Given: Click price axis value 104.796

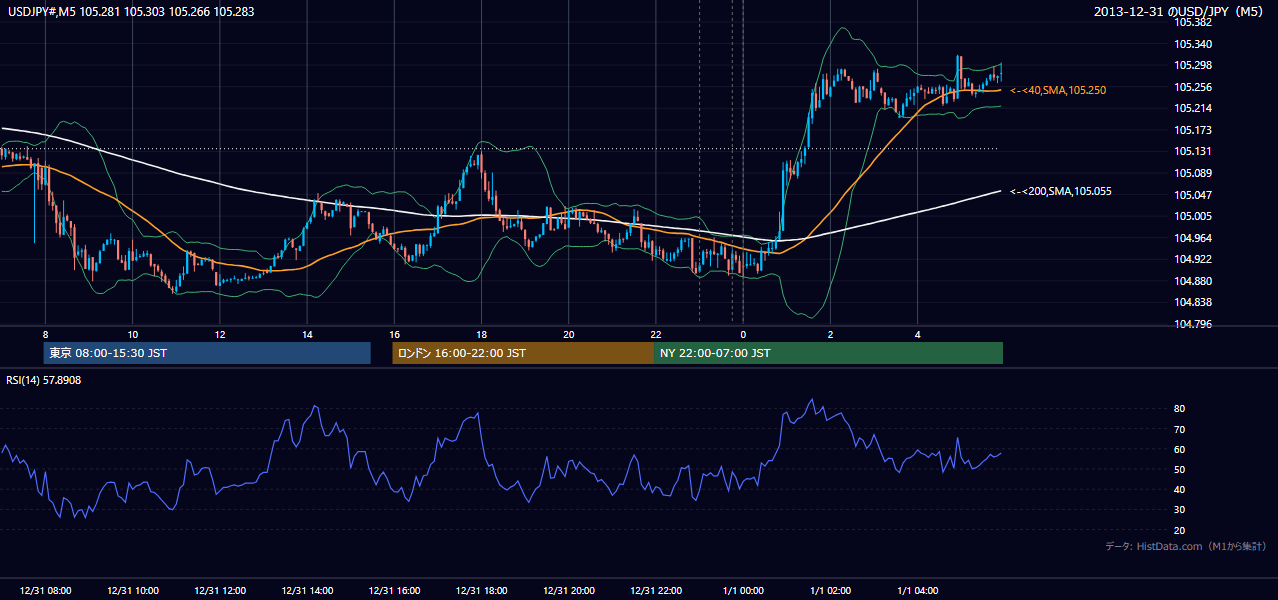Looking at the screenshot, I should click(x=1193, y=324).
